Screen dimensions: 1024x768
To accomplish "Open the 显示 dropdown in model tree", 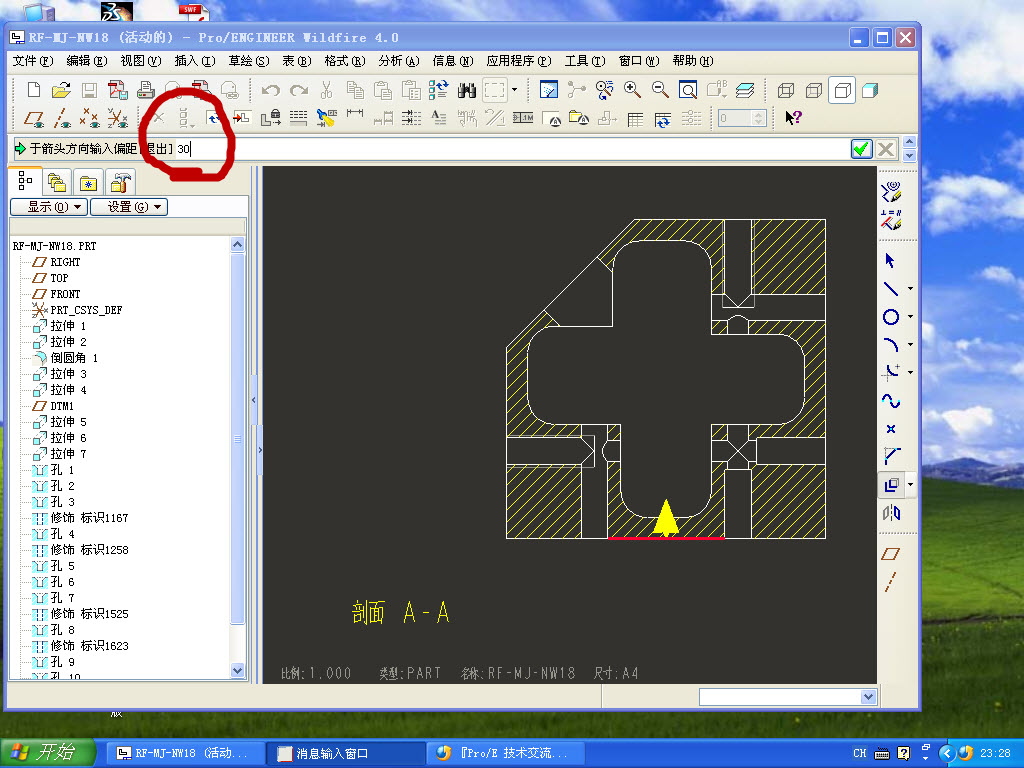I will tap(49, 207).
